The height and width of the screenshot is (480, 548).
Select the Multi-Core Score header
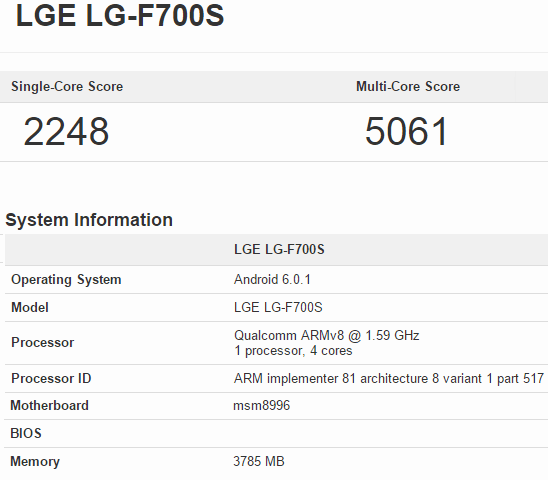pos(408,86)
